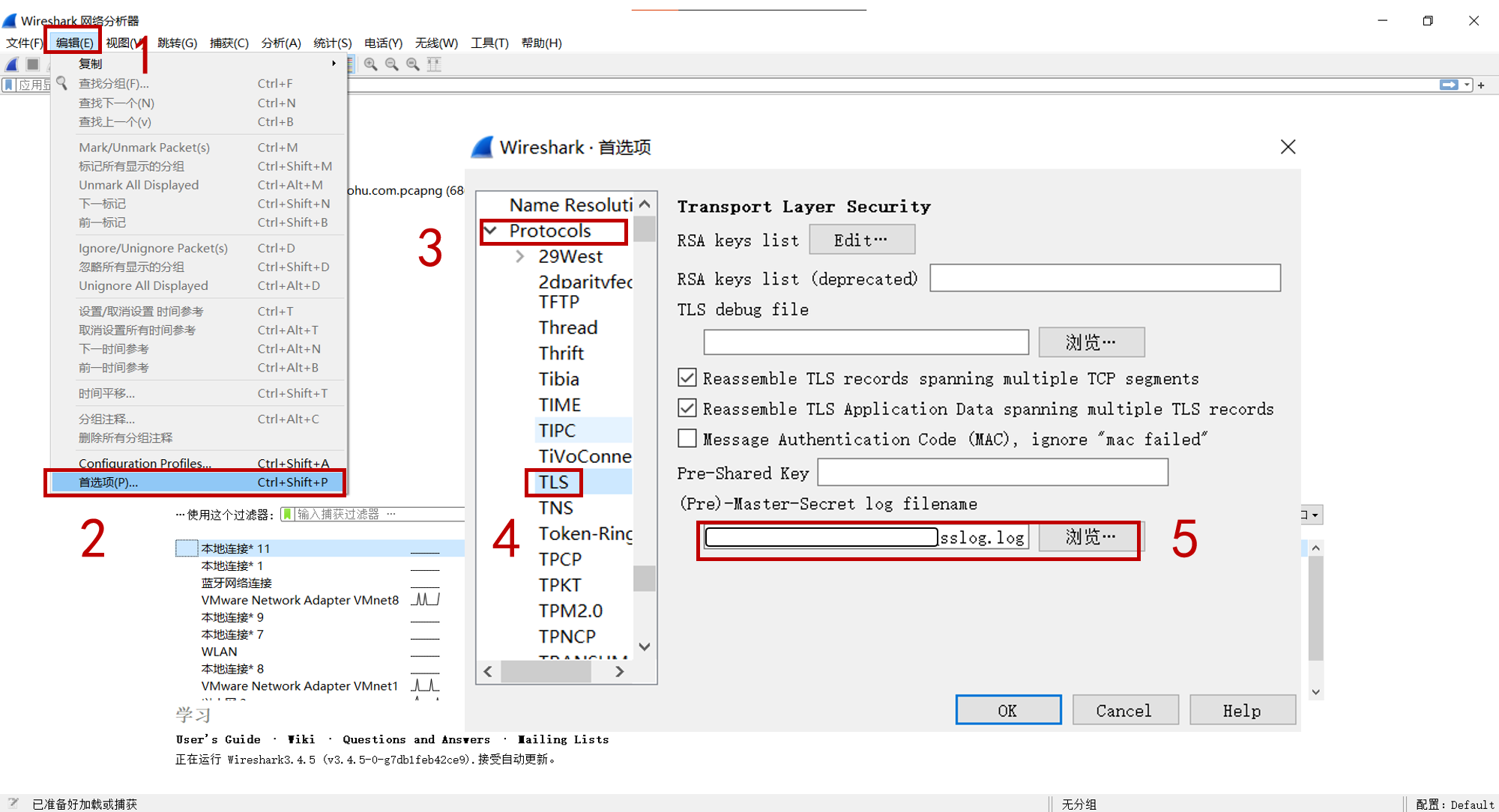
Task: Click Edit button next to RSA keys list
Action: pyautogui.click(x=861, y=240)
